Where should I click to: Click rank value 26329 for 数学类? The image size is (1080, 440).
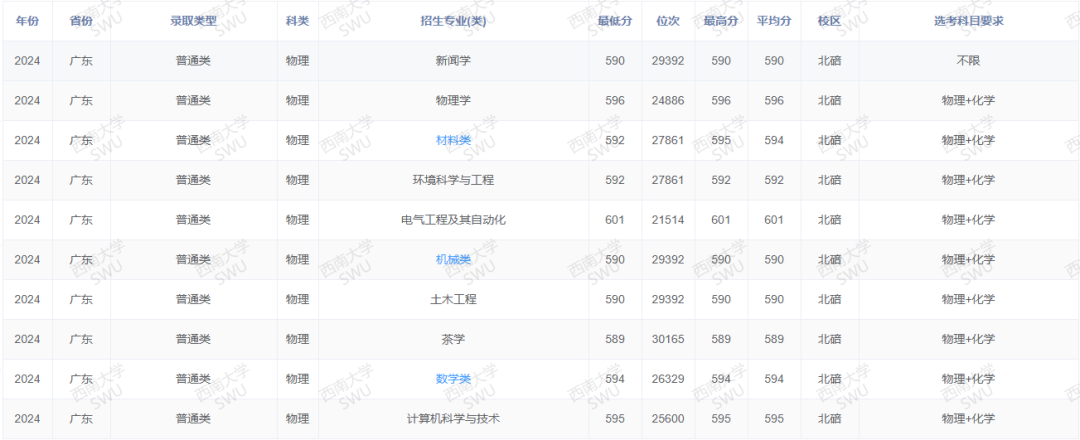(668, 379)
